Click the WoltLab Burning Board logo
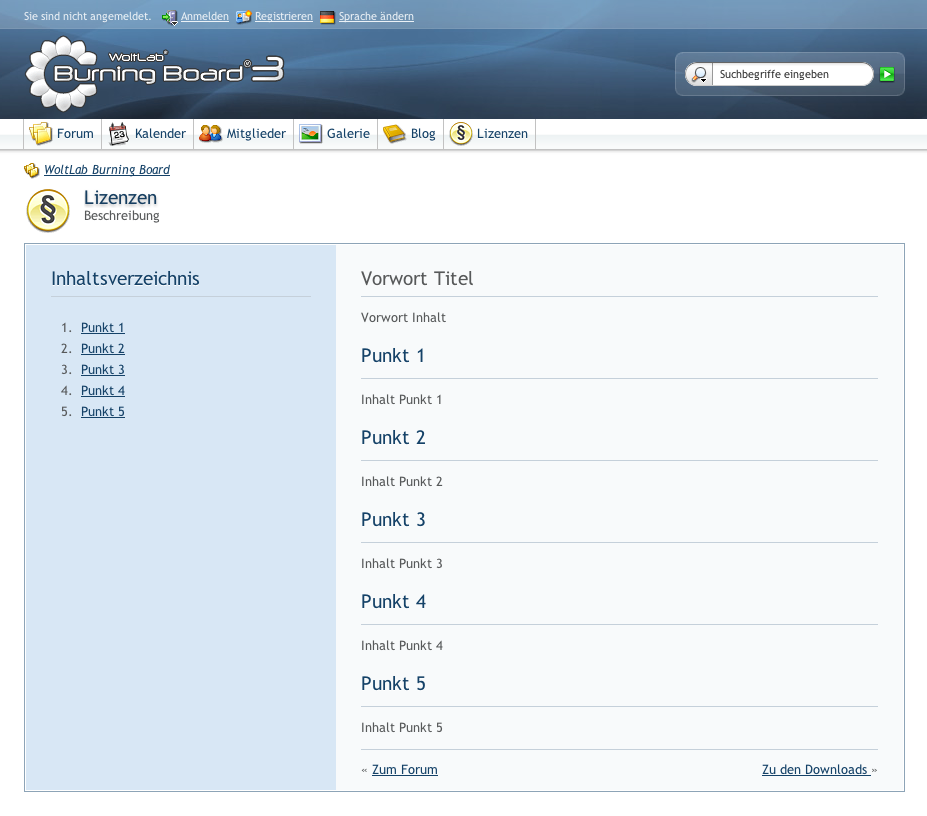The width and height of the screenshot is (927, 816). 155,72
